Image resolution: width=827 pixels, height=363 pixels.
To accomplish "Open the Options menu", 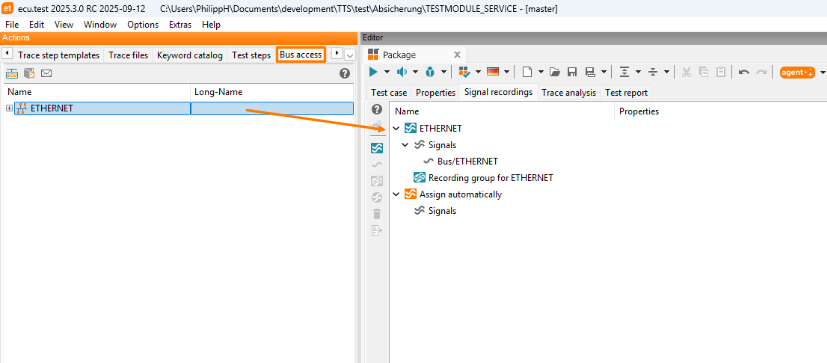I will 143,25.
